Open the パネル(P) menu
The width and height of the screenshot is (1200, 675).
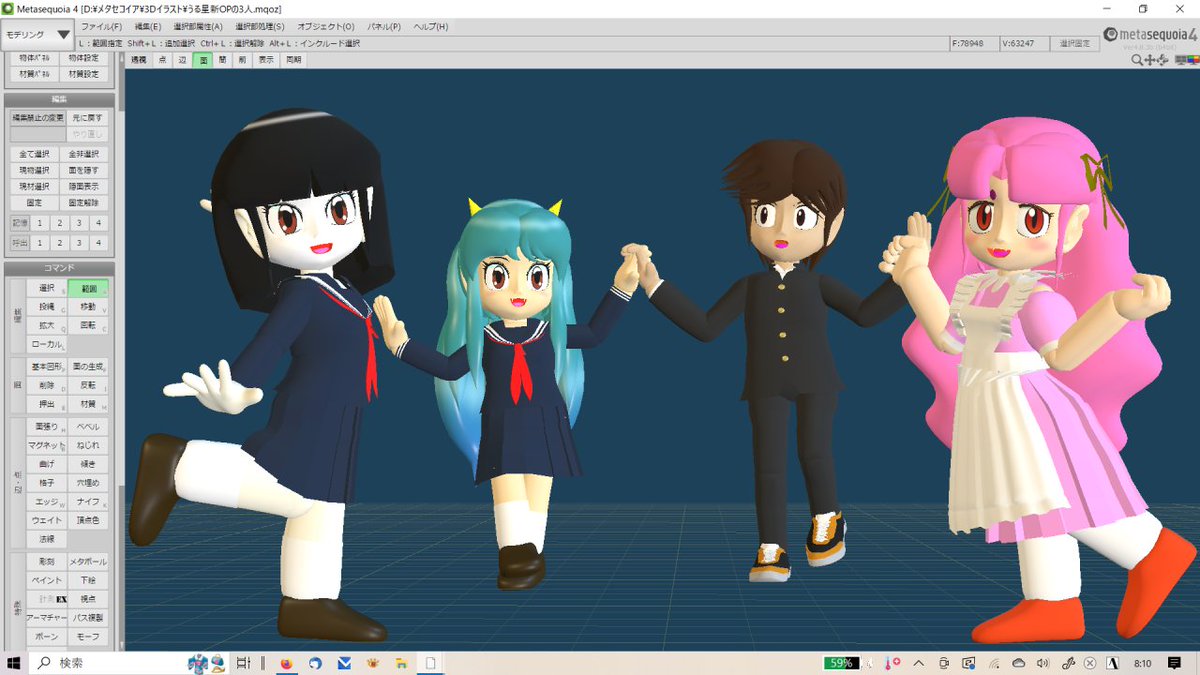point(384,26)
